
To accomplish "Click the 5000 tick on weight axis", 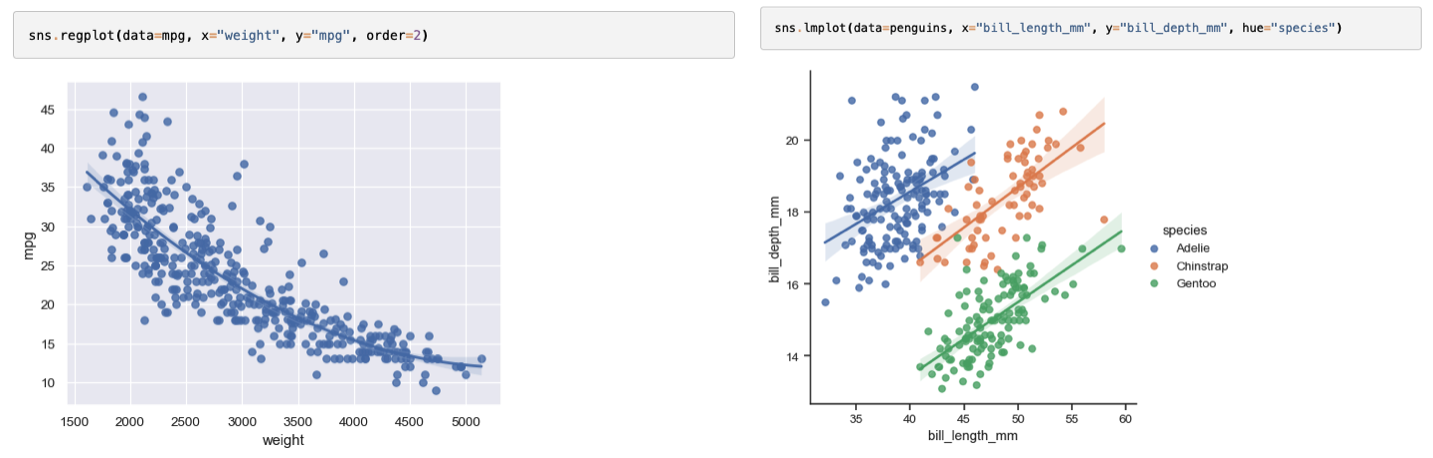I will click(464, 422).
